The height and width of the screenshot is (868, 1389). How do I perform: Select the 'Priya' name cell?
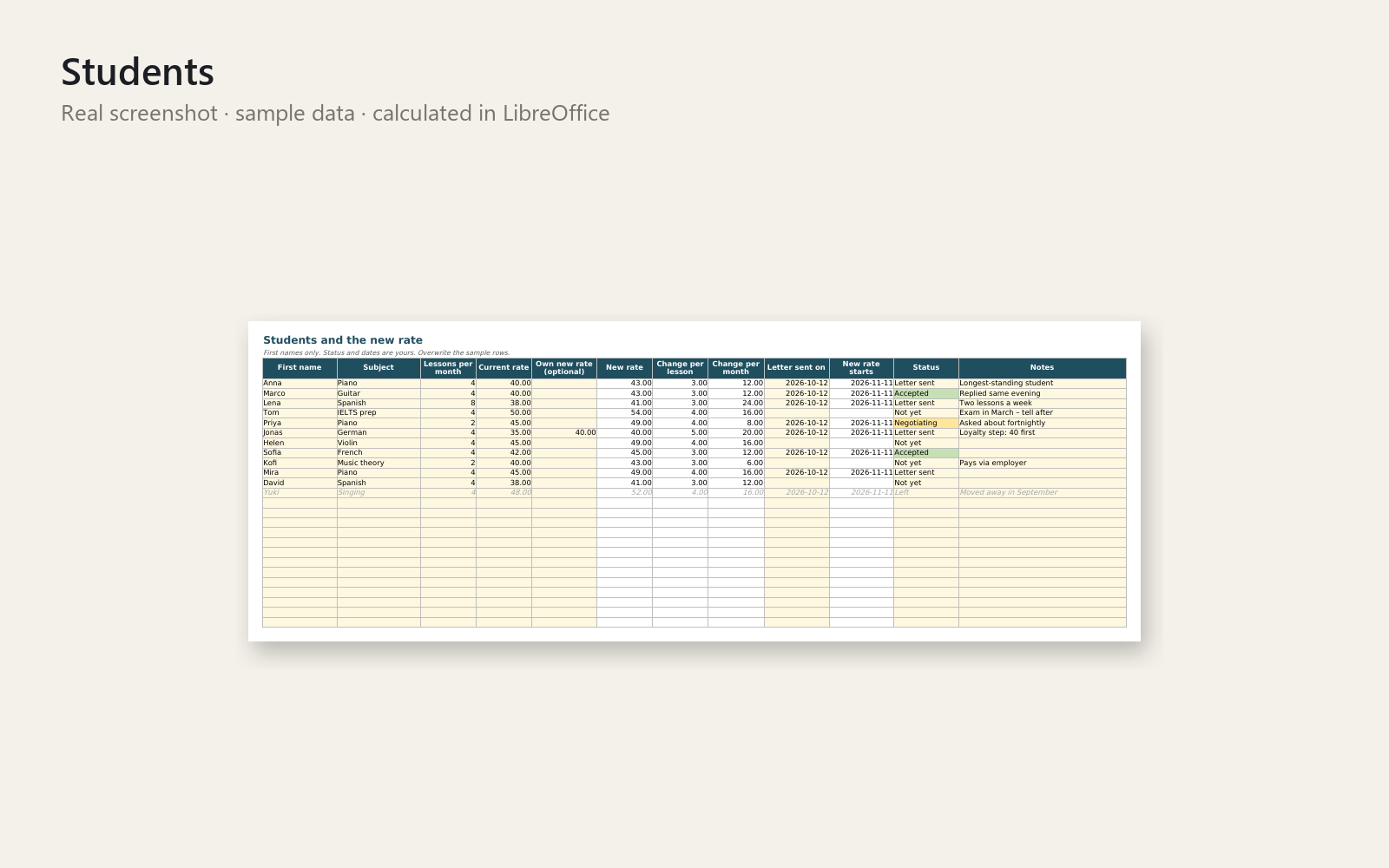300,424
